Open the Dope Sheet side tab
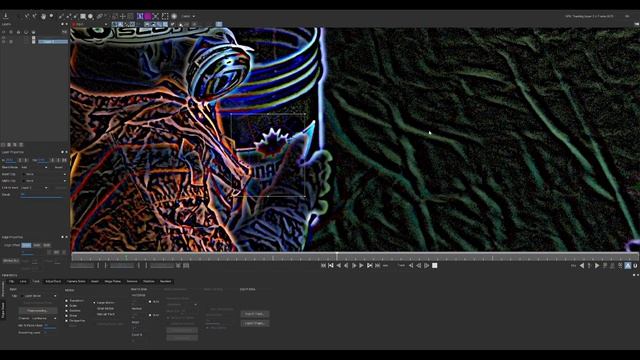640x360 pixels. click(3, 310)
